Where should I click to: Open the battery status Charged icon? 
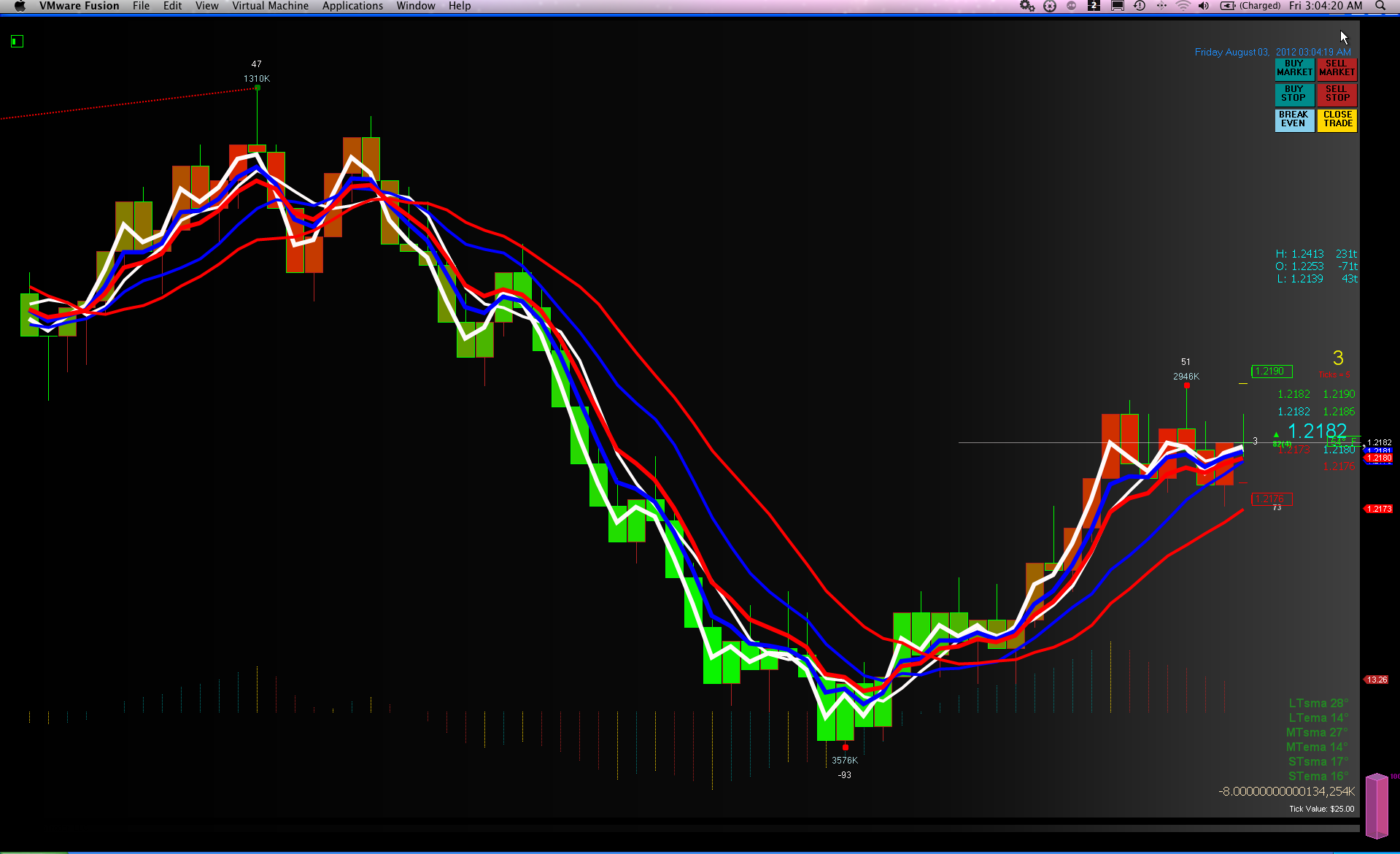(1250, 6)
